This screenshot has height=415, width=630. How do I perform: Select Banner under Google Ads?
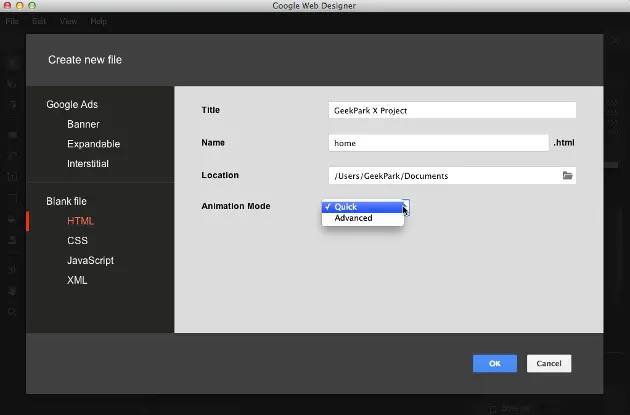(83, 124)
